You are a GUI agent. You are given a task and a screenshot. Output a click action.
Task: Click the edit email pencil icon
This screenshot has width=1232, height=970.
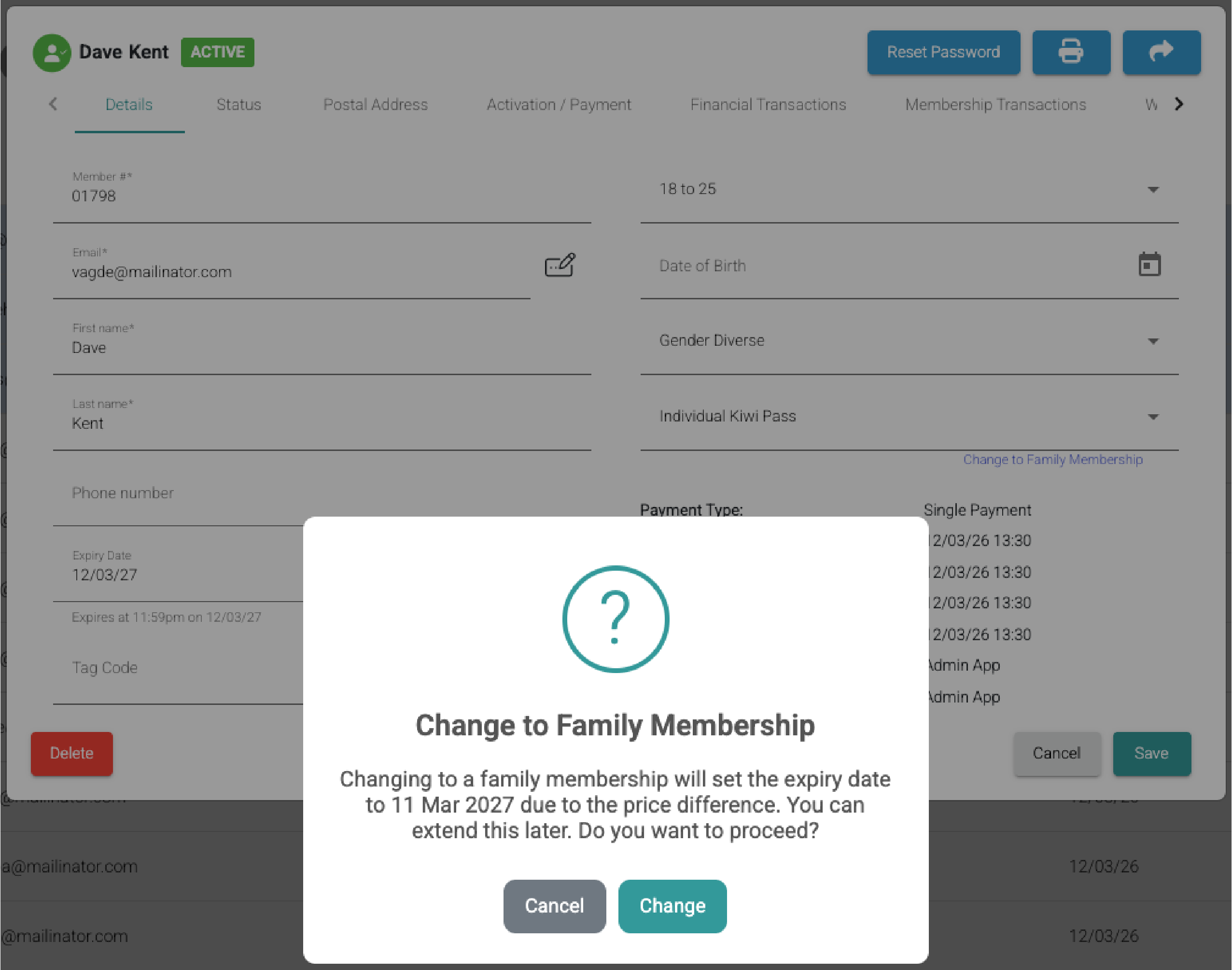[560, 265]
